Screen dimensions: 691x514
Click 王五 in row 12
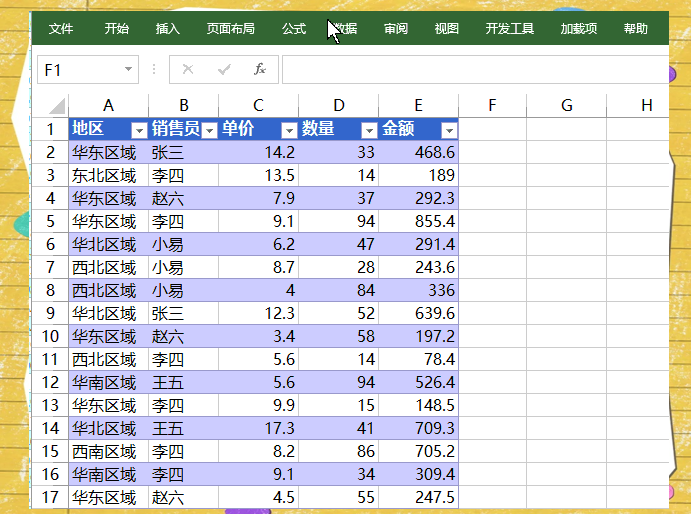[183, 383]
